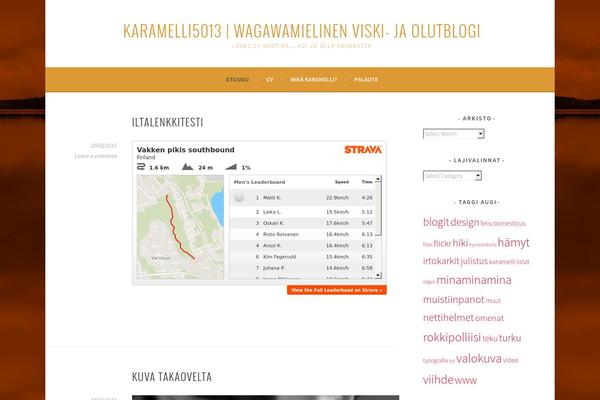Viewport: 600px width, 400px height.
Task: Open the minaminamina tag
Action: (x=474, y=280)
